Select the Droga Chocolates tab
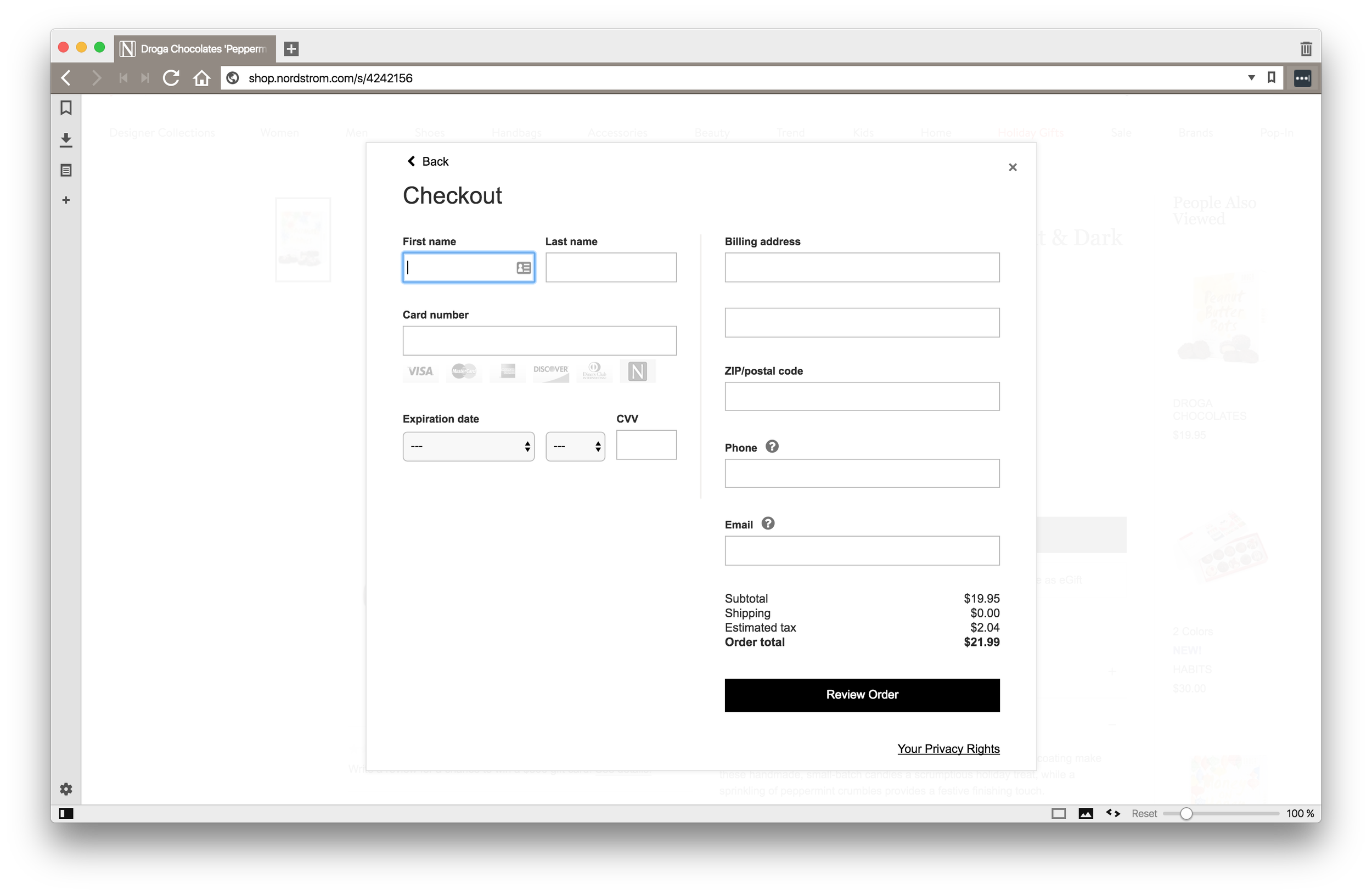Screen dimensions: 1372x895 [x=196, y=49]
